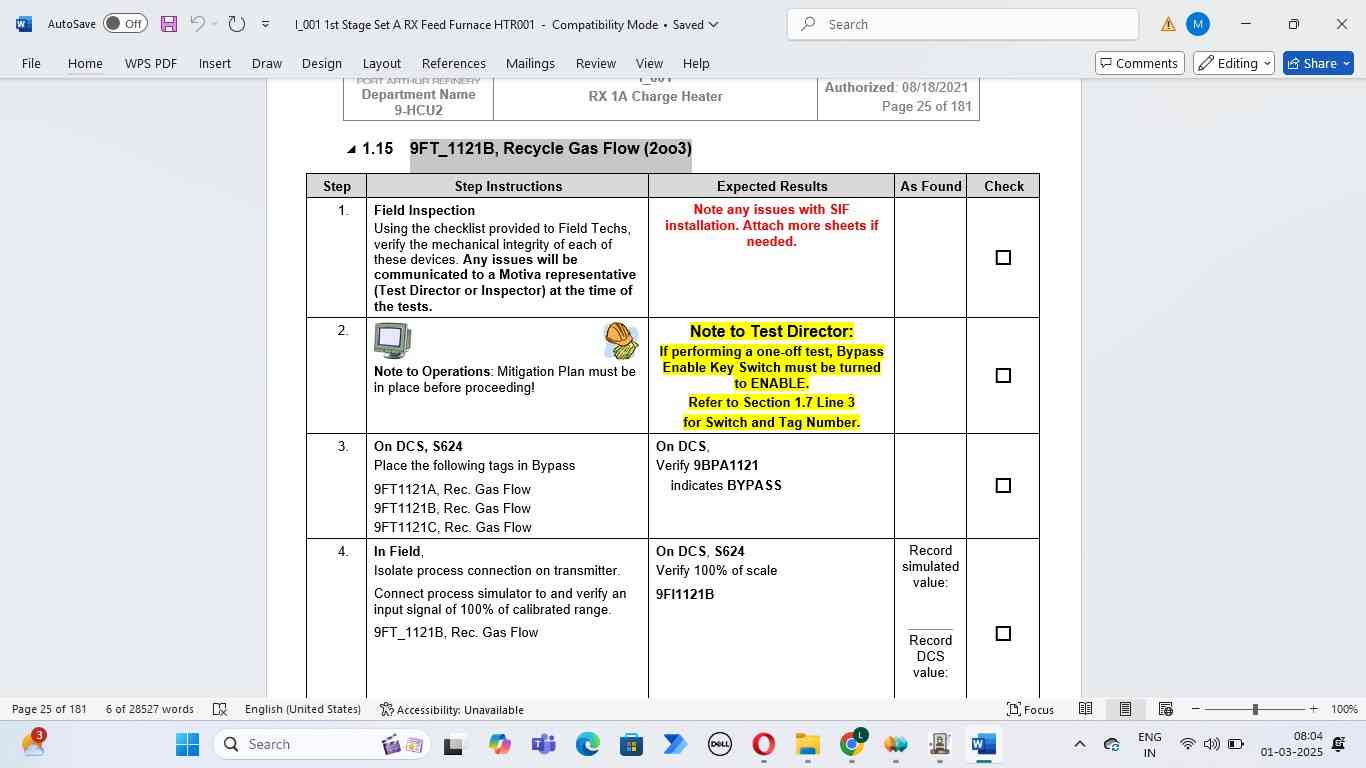
Task: Open Microsoft Edge from the taskbar
Action: click(x=588, y=744)
